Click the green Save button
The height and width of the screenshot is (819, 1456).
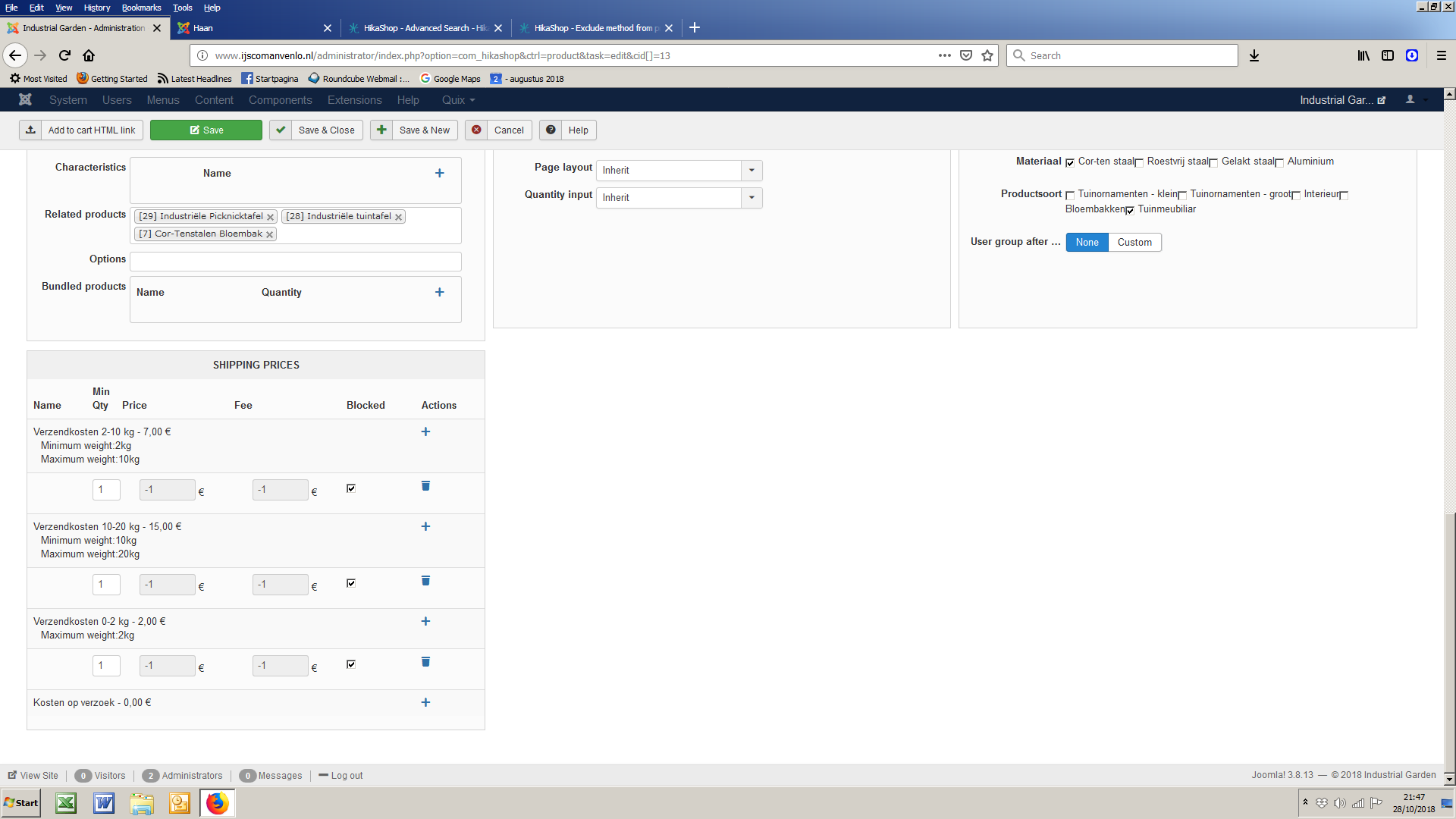(206, 130)
